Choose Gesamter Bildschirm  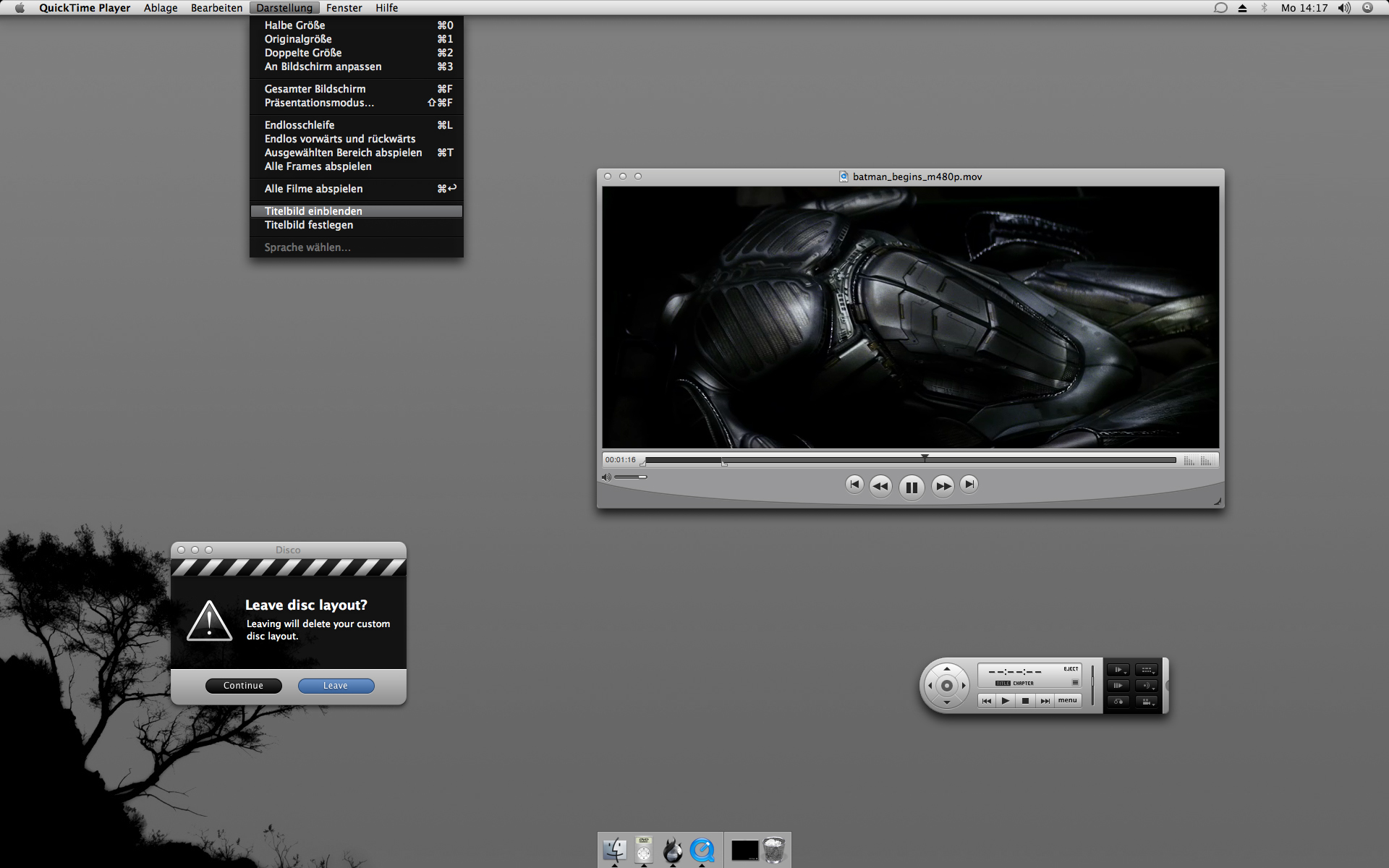click(x=357, y=89)
